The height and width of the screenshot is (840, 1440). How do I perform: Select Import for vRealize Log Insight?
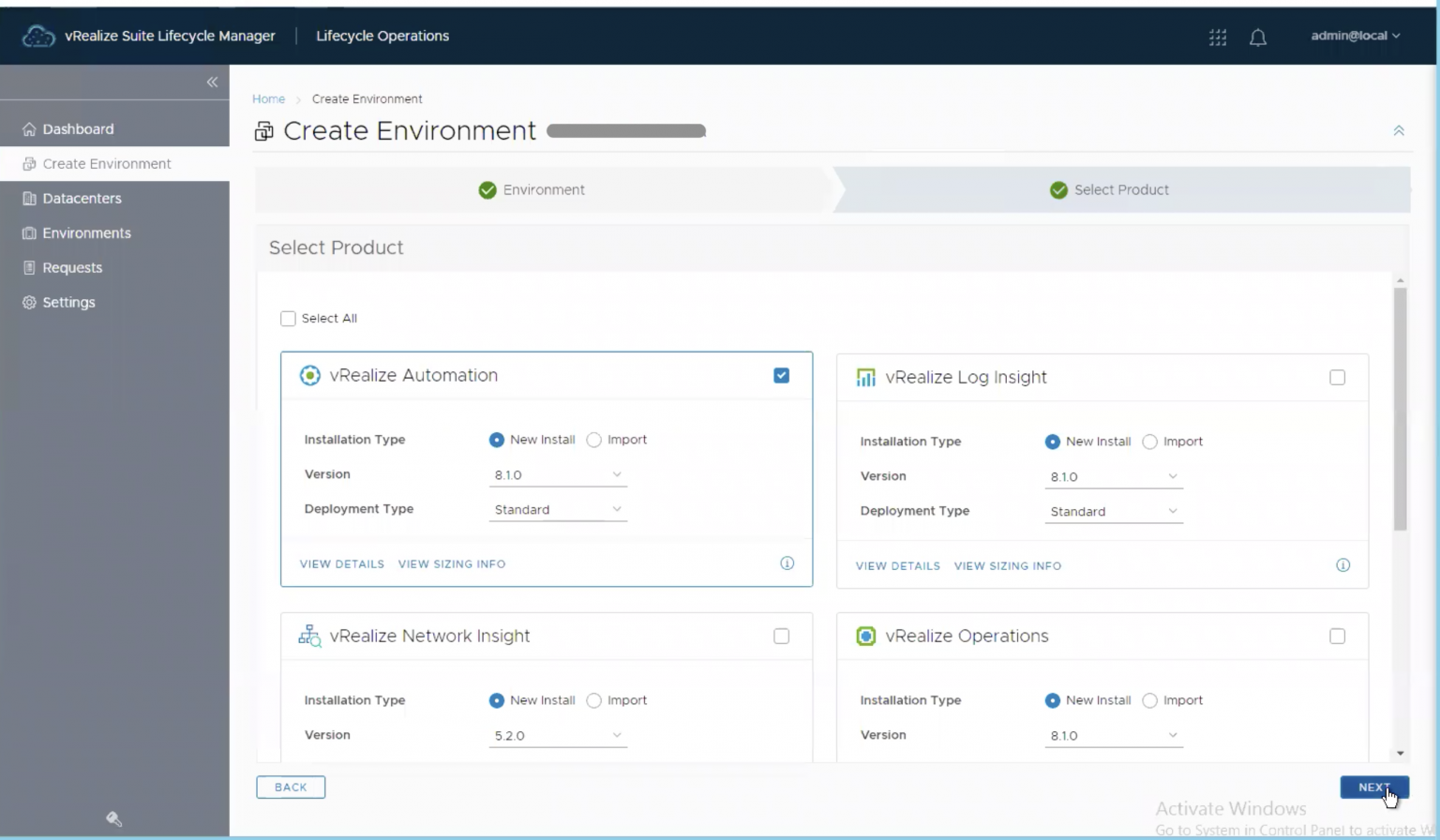click(x=1149, y=442)
